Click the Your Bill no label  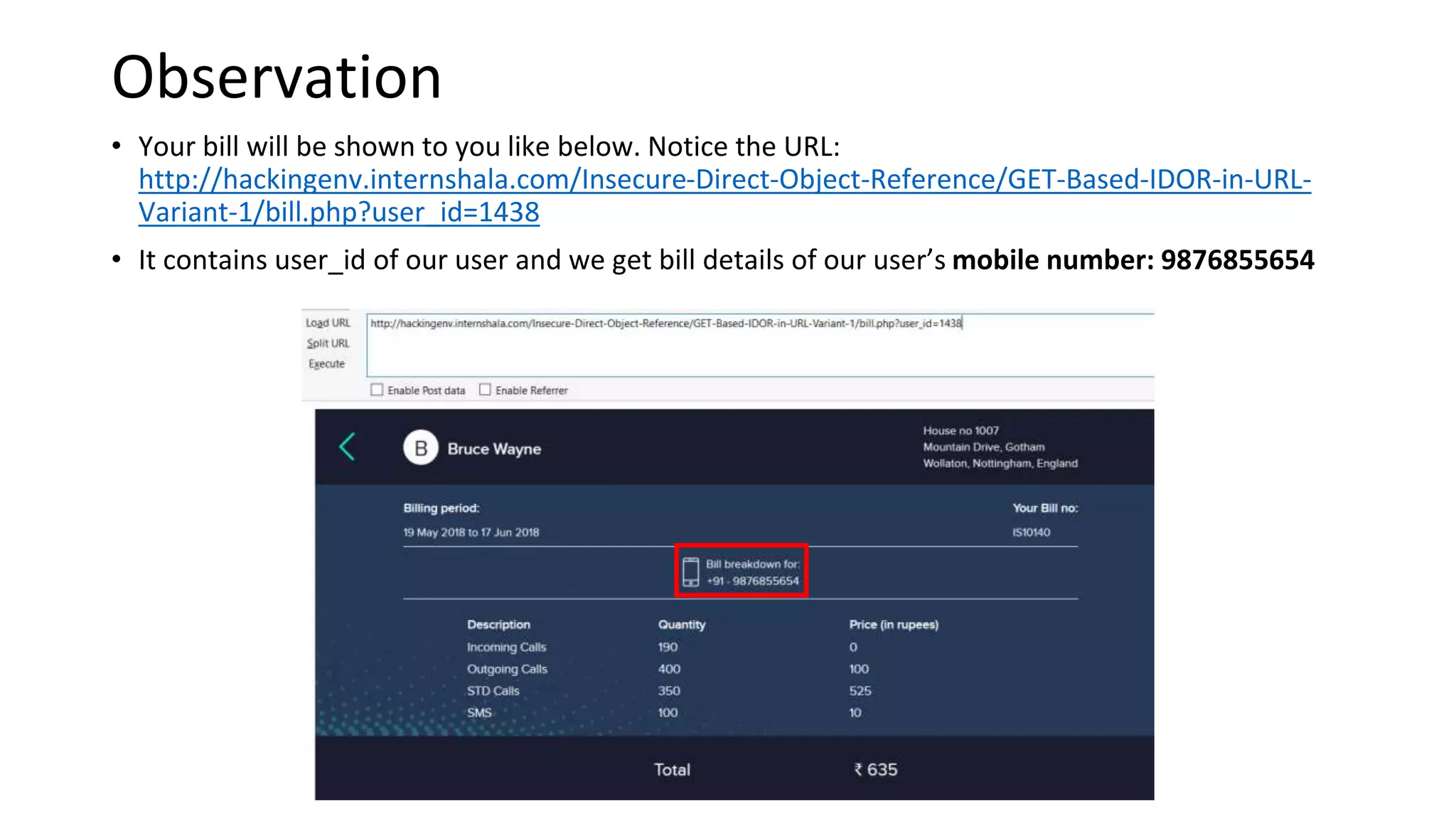(1045, 508)
